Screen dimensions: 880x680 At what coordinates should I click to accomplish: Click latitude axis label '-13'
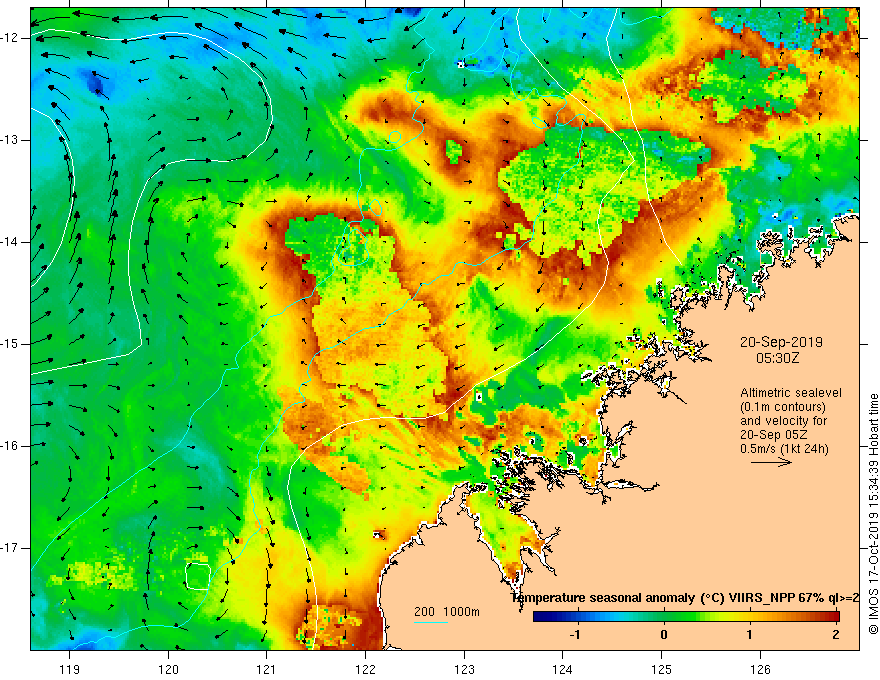[x=11, y=140]
